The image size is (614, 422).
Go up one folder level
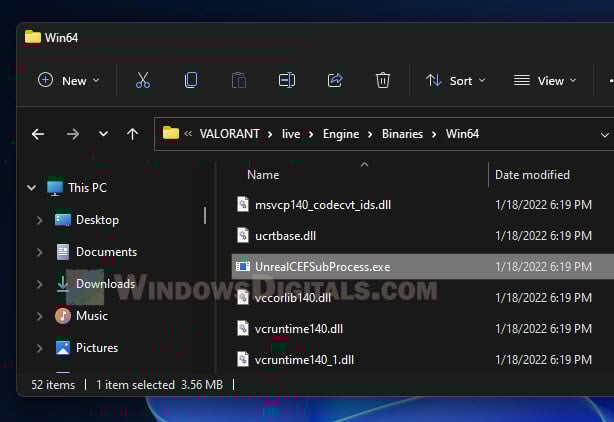[x=132, y=134]
